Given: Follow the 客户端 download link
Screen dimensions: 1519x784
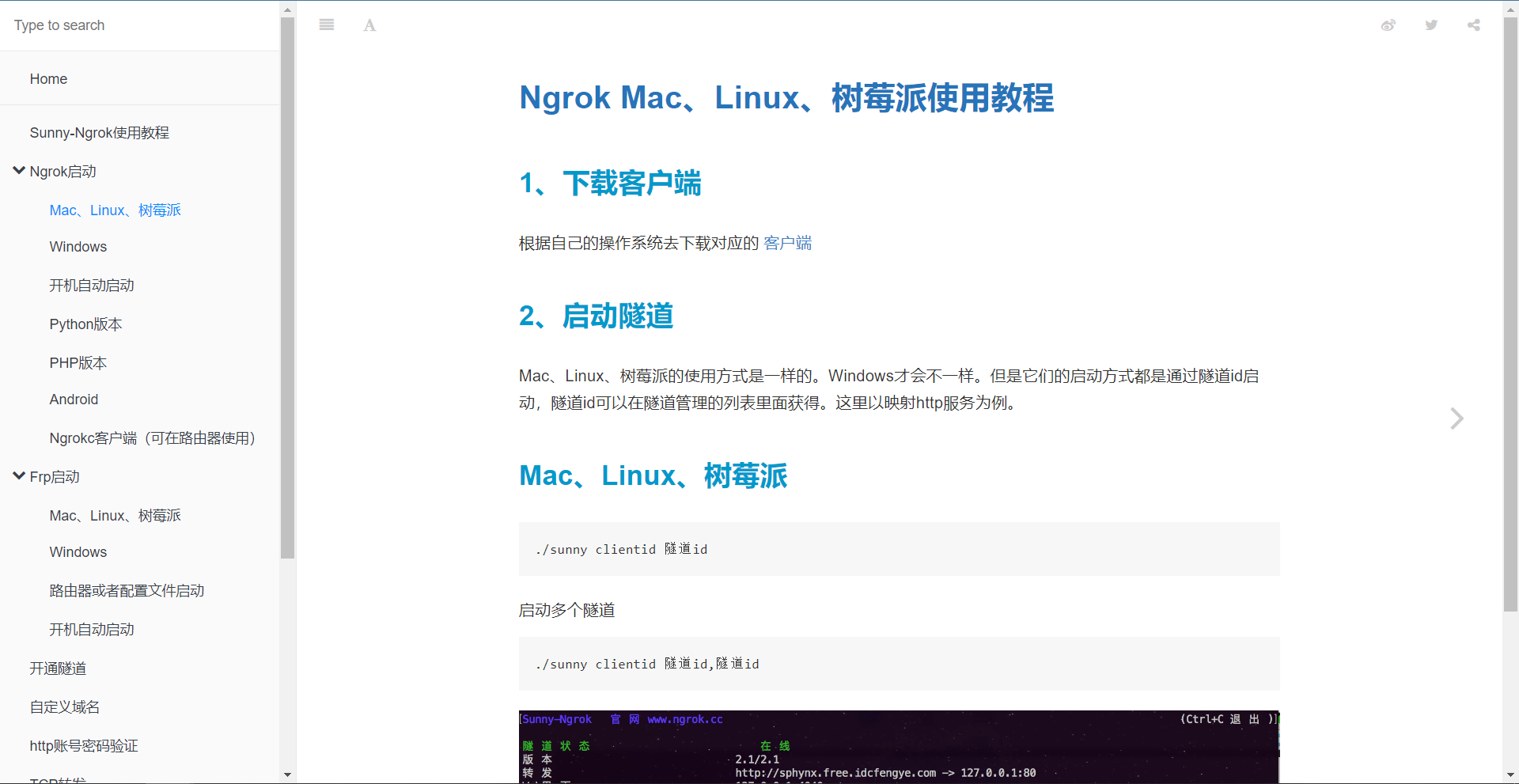Looking at the screenshot, I should [787, 244].
